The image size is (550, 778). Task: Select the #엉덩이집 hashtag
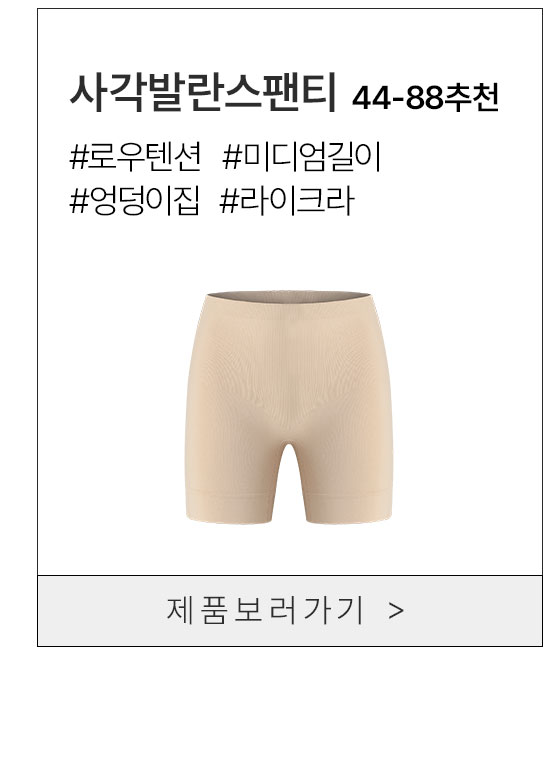135,200
